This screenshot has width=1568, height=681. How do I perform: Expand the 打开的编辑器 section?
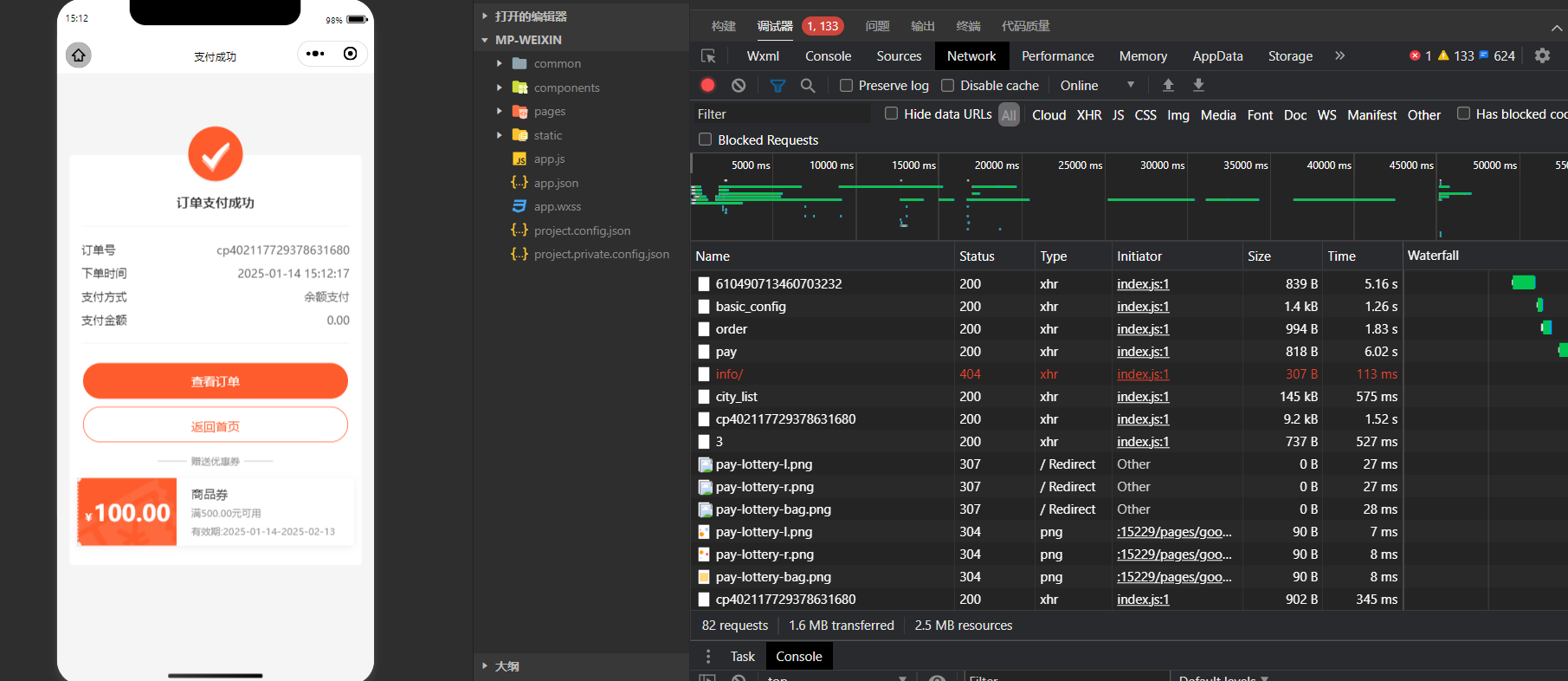(485, 16)
